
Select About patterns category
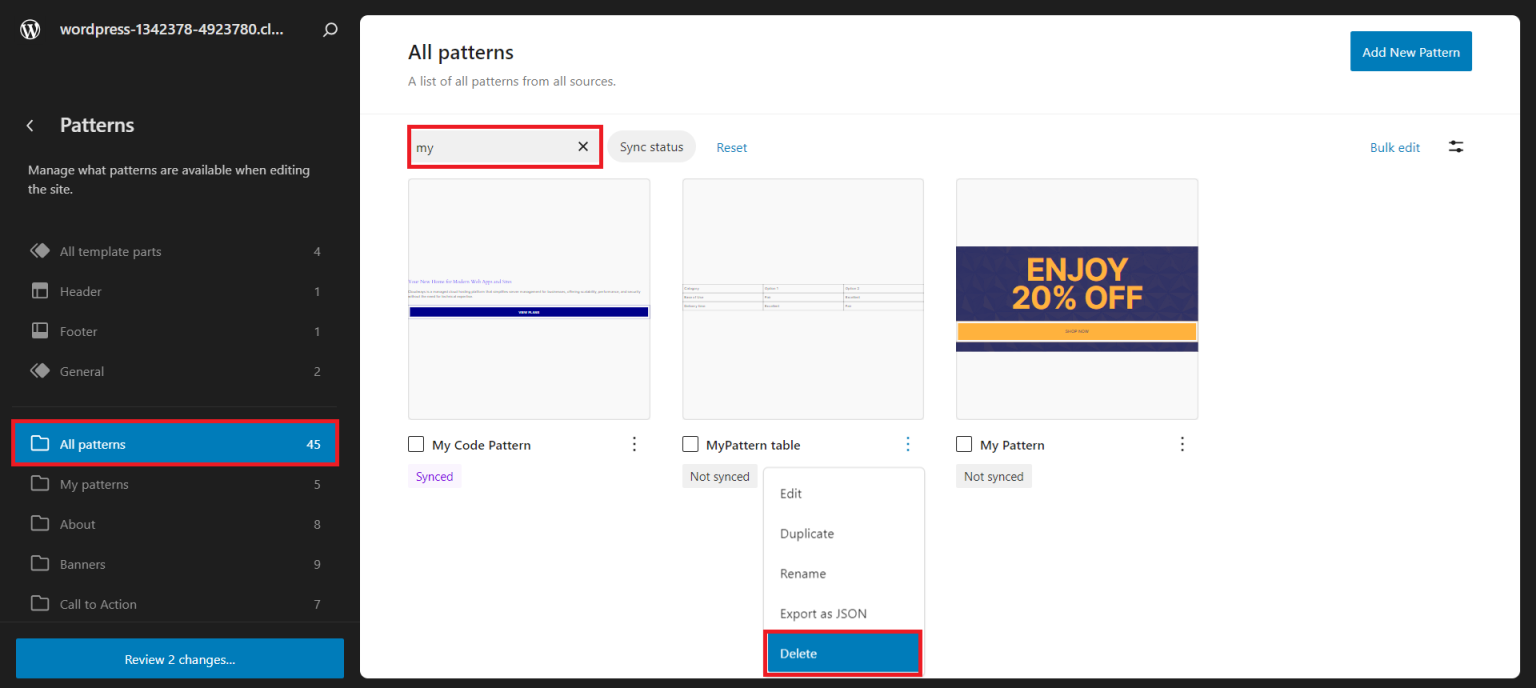(176, 524)
